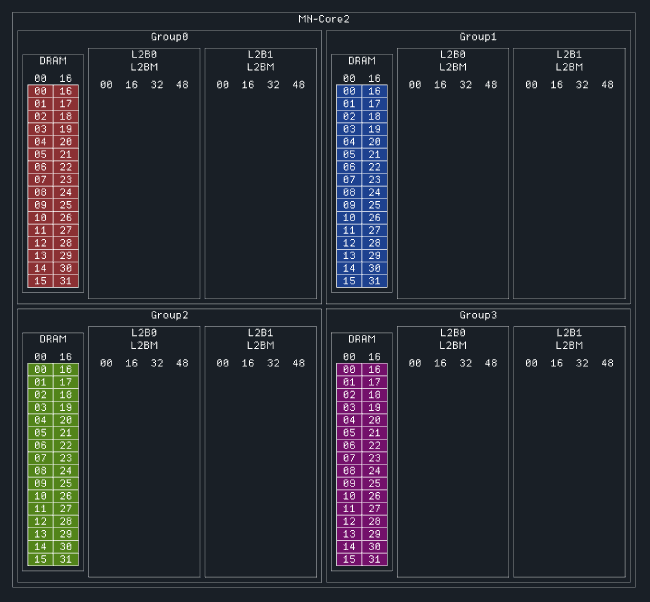
Task: Select red DRAM cell 13 in Group0
Action: pyautogui.click(x=40, y=256)
